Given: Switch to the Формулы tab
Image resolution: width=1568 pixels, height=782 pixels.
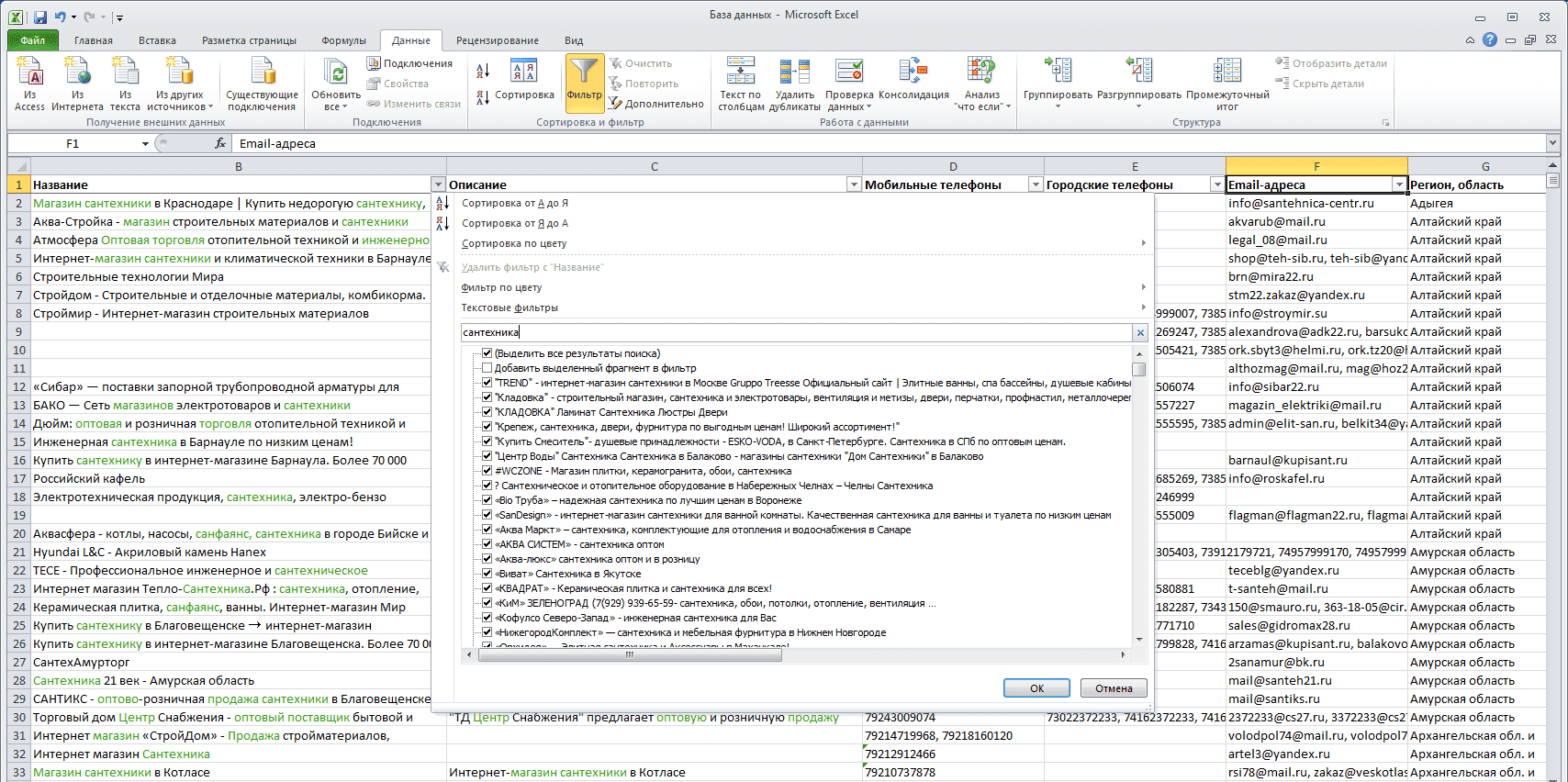Looking at the screenshot, I should click(343, 40).
